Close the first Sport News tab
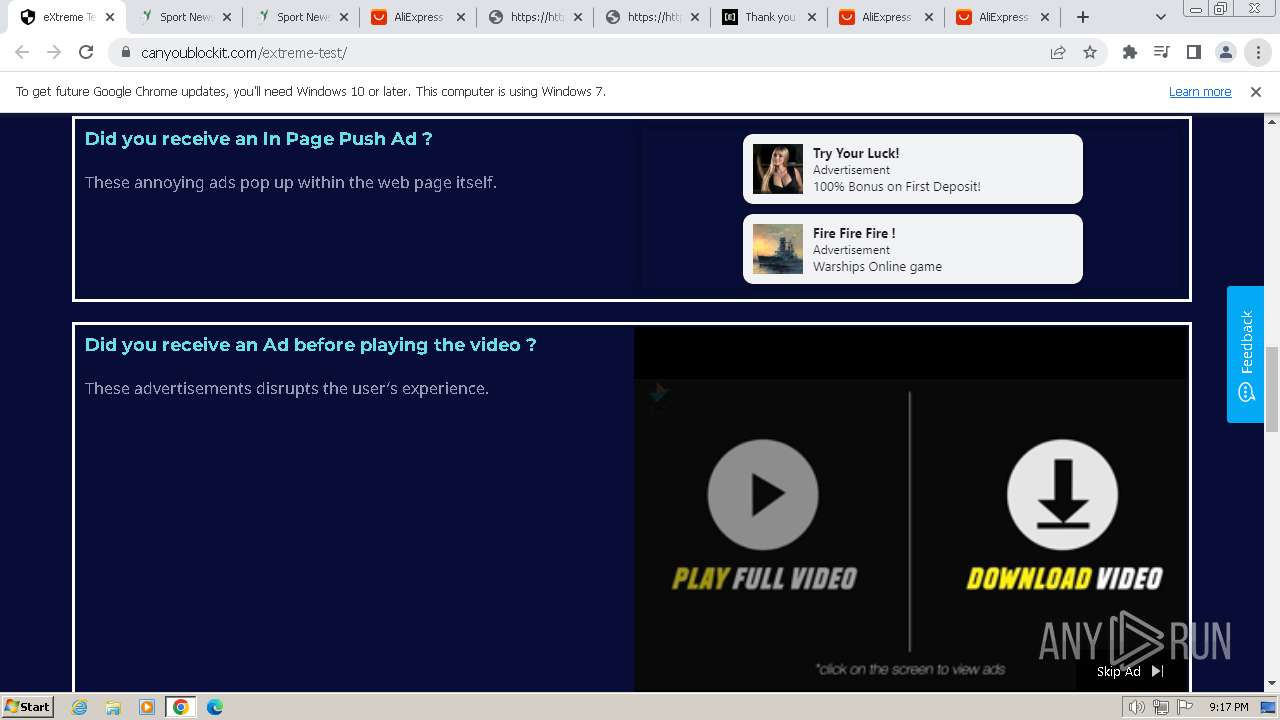This screenshot has width=1280, height=720. [x=227, y=17]
